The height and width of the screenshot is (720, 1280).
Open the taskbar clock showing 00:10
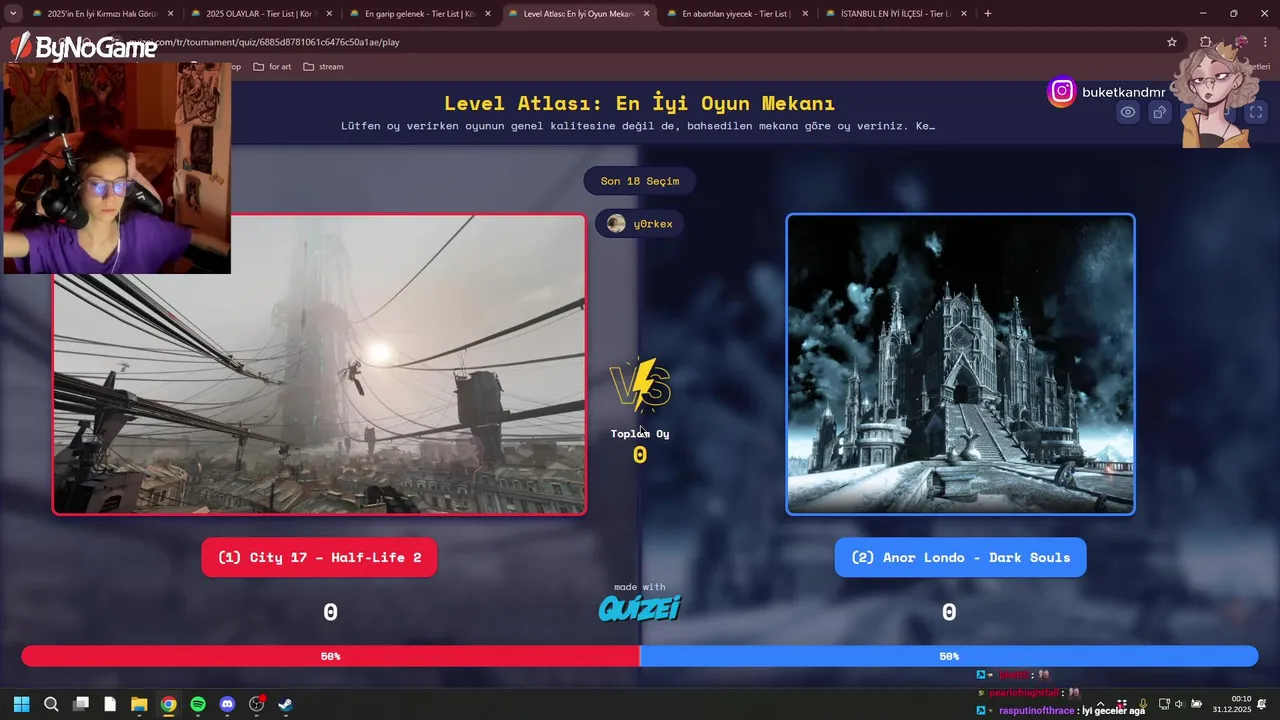coord(1232,704)
